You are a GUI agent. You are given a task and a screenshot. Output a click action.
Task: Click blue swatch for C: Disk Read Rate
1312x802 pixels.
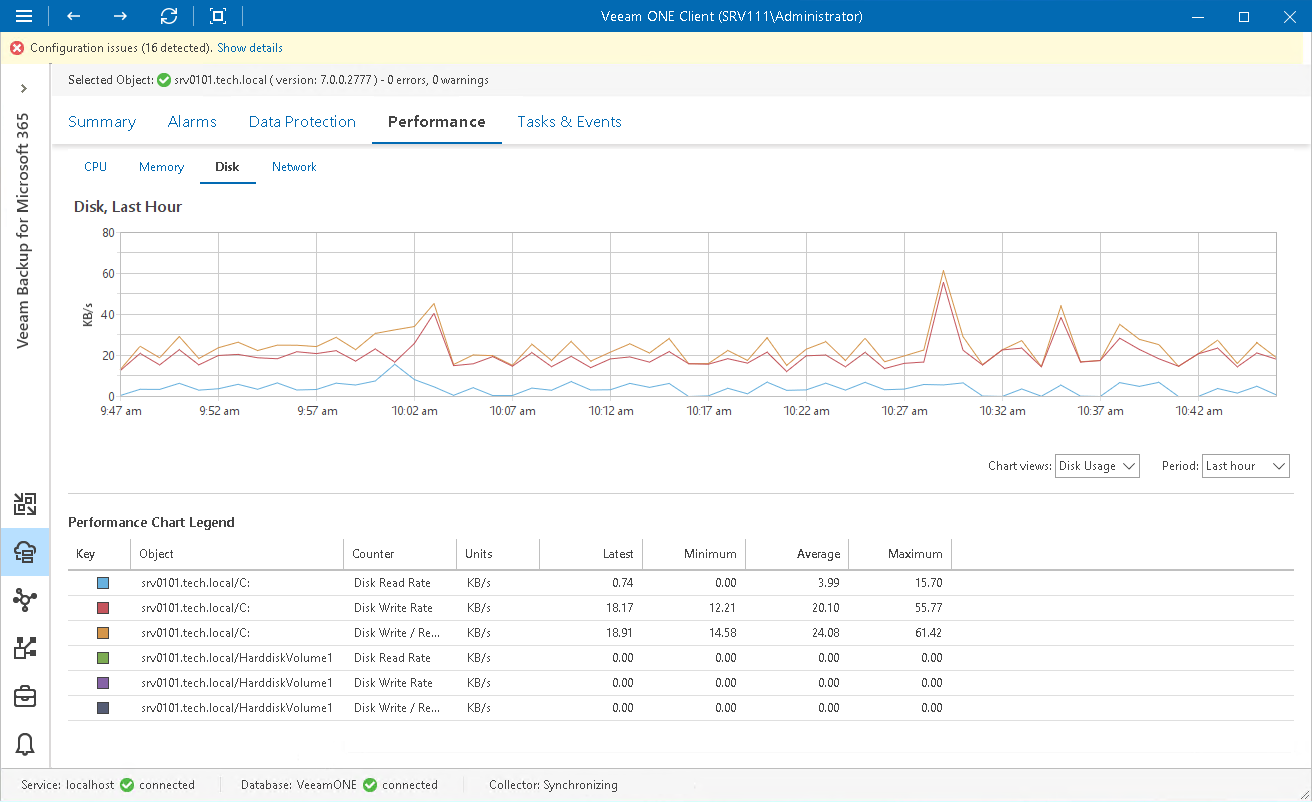click(103, 583)
